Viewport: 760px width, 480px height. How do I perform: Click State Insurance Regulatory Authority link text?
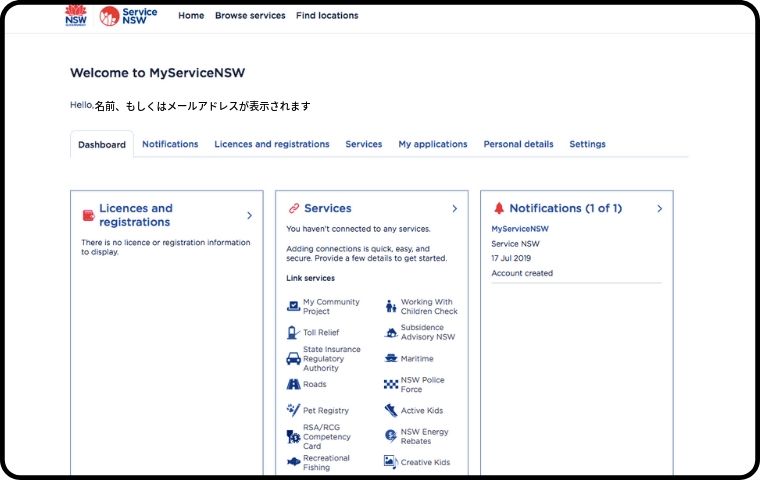pyautogui.click(x=332, y=359)
